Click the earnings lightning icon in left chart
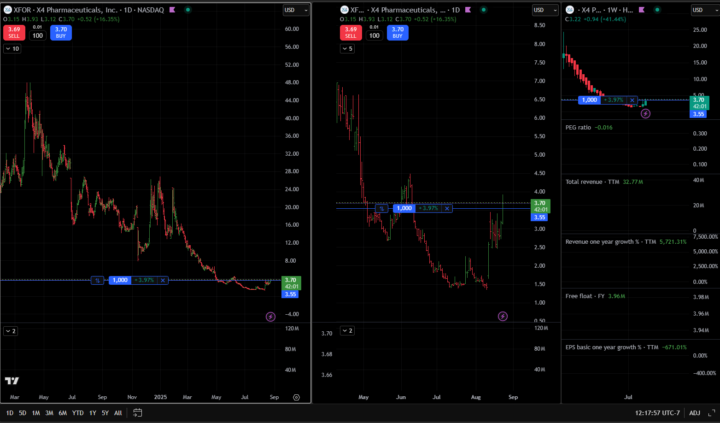 (x=270, y=316)
